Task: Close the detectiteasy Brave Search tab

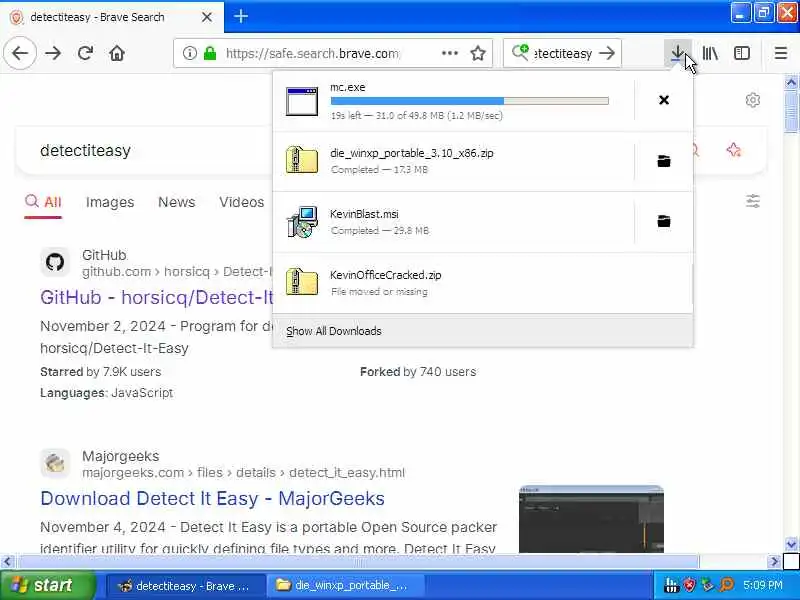Action: (207, 17)
